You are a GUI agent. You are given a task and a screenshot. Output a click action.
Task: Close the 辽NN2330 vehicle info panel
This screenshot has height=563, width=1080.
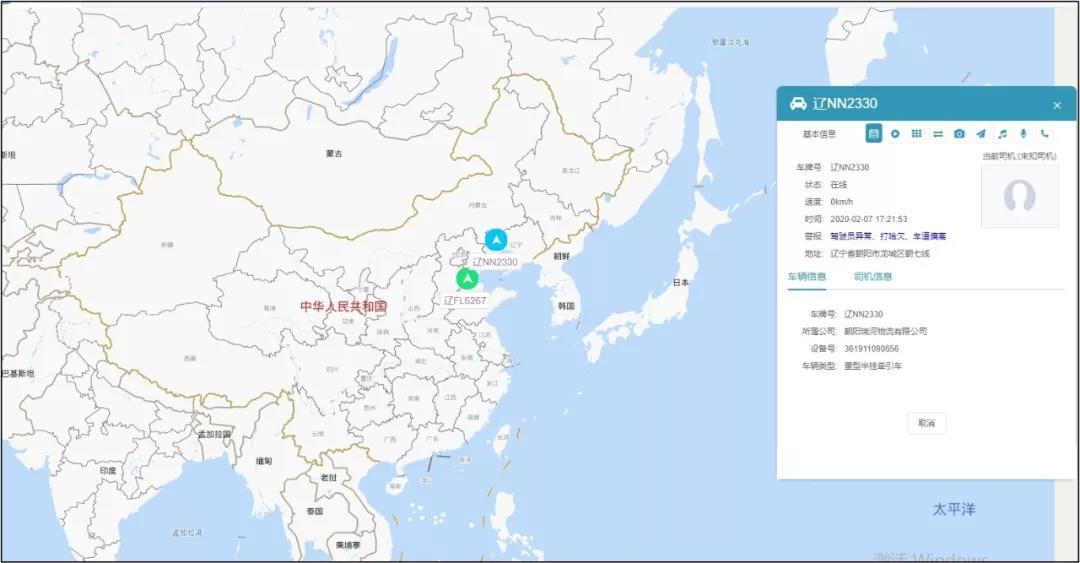point(1057,105)
